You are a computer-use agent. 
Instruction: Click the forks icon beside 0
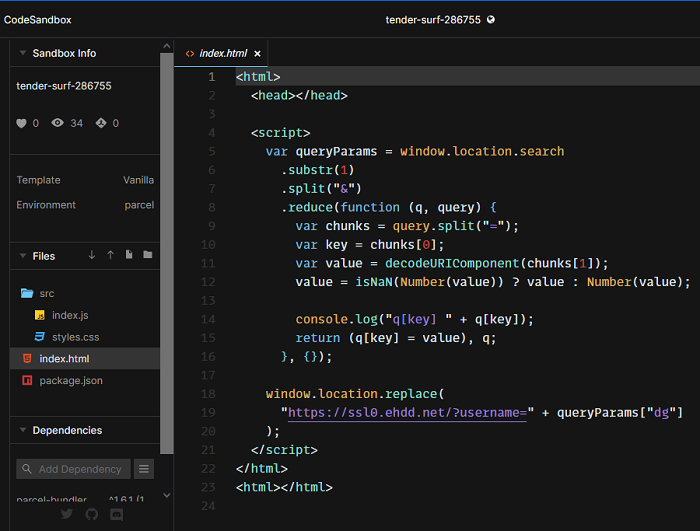point(101,123)
